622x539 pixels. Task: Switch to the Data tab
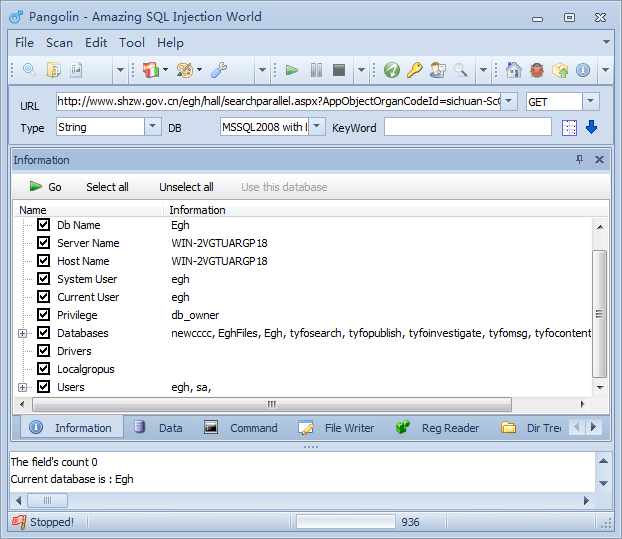click(x=158, y=428)
